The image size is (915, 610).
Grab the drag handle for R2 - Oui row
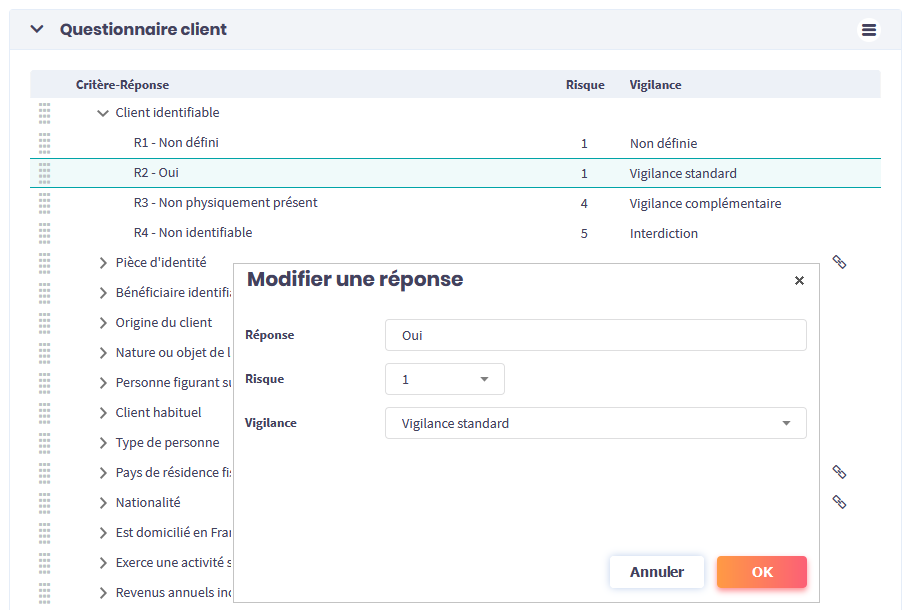pos(44,173)
